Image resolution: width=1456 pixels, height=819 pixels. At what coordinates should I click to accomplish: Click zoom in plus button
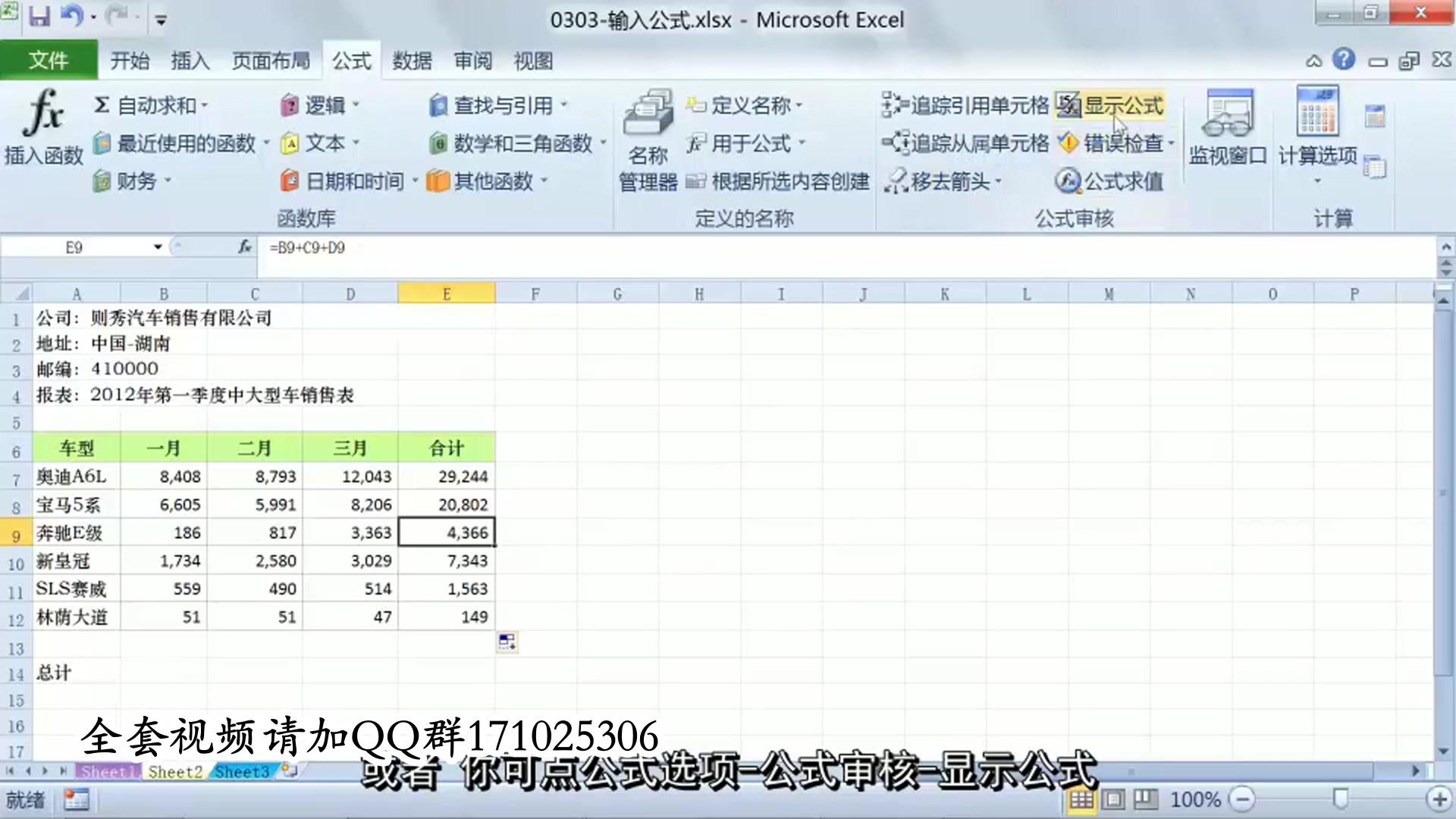[x=1438, y=799]
